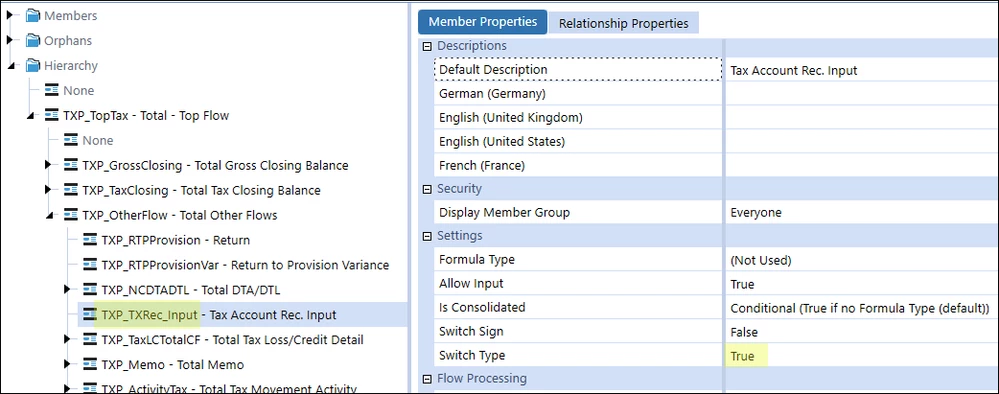This screenshot has width=999, height=394.
Task: Select TXP_RTPProvision - Return member
Action: tap(176, 240)
